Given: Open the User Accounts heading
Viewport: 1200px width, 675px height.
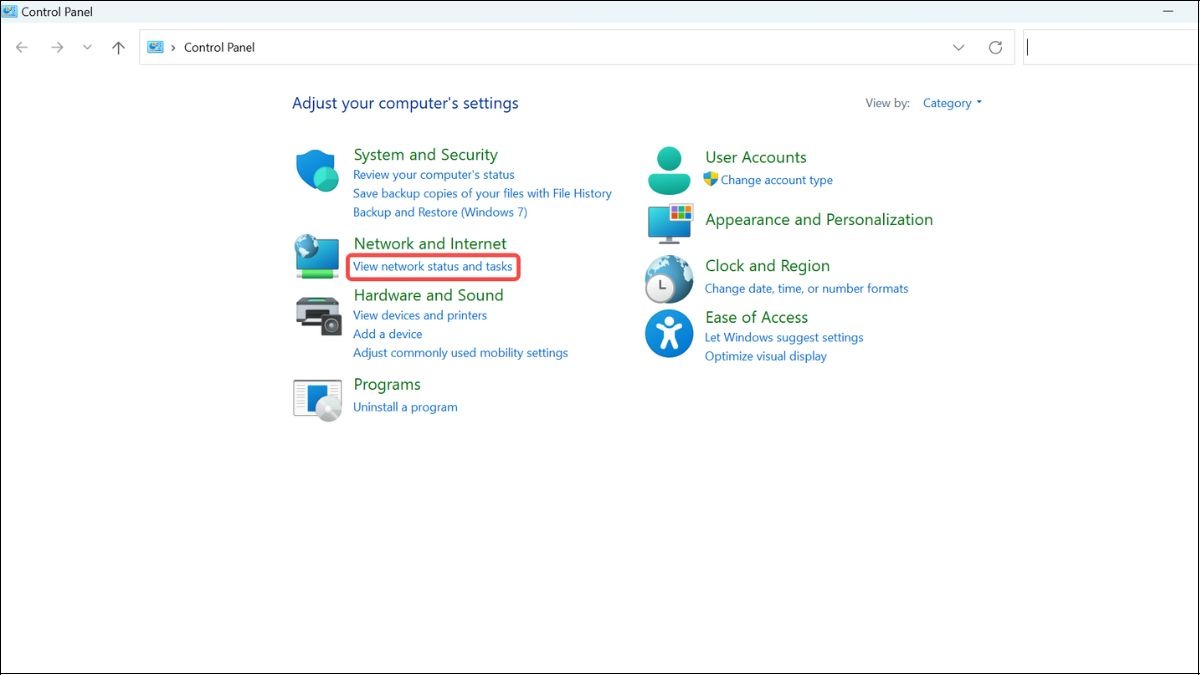Looking at the screenshot, I should [755, 158].
